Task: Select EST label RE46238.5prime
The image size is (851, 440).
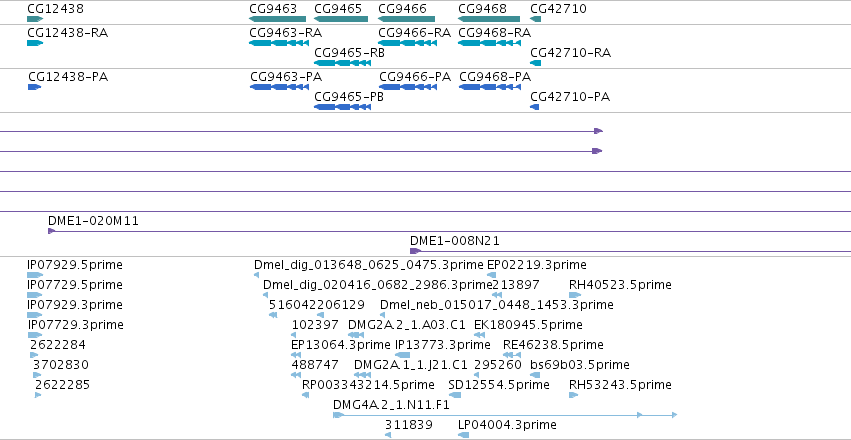Action: (x=553, y=345)
